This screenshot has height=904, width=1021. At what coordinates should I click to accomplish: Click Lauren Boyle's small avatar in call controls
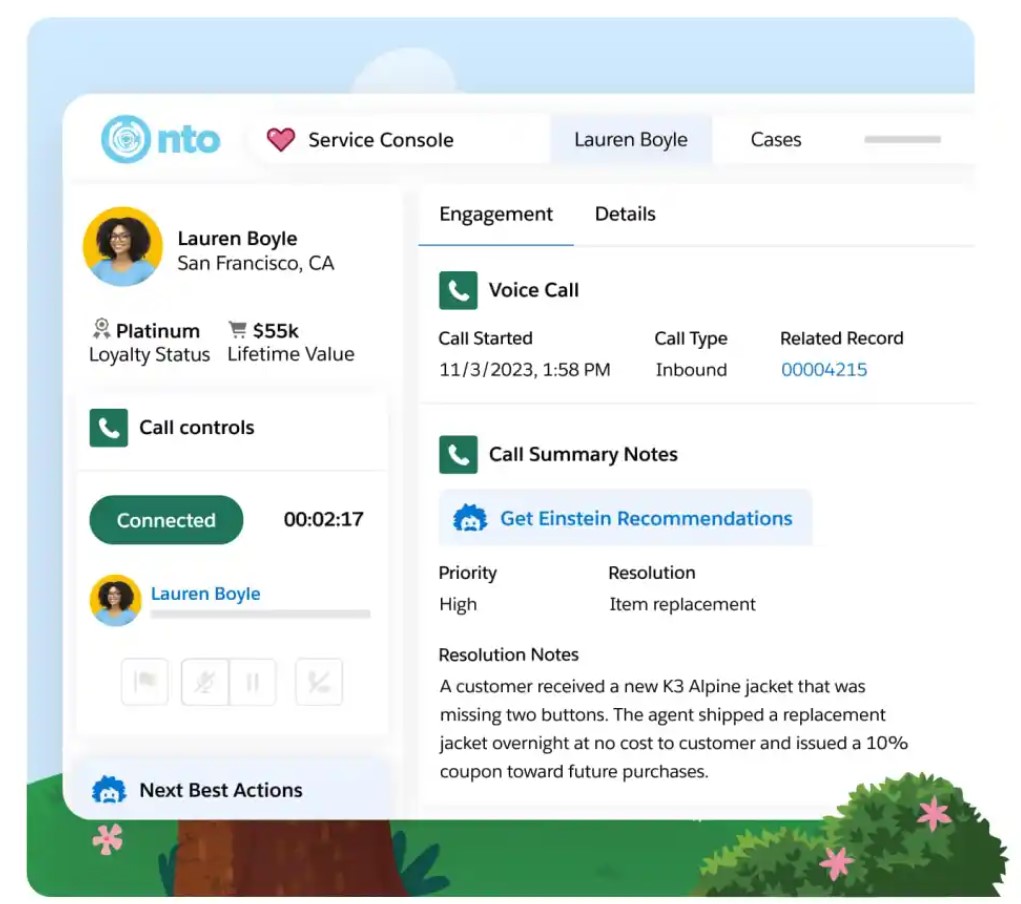pos(115,600)
